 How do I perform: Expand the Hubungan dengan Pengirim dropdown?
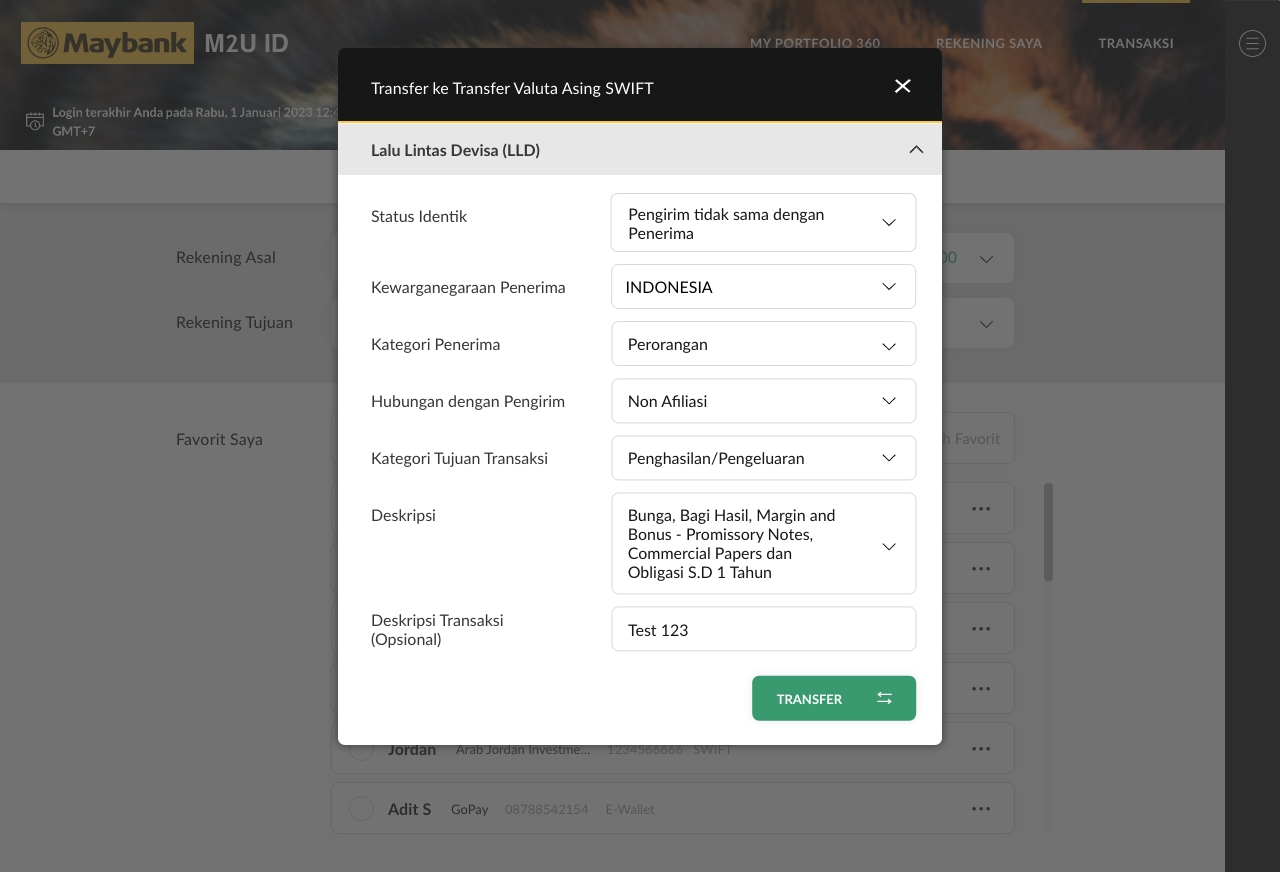[x=763, y=401]
